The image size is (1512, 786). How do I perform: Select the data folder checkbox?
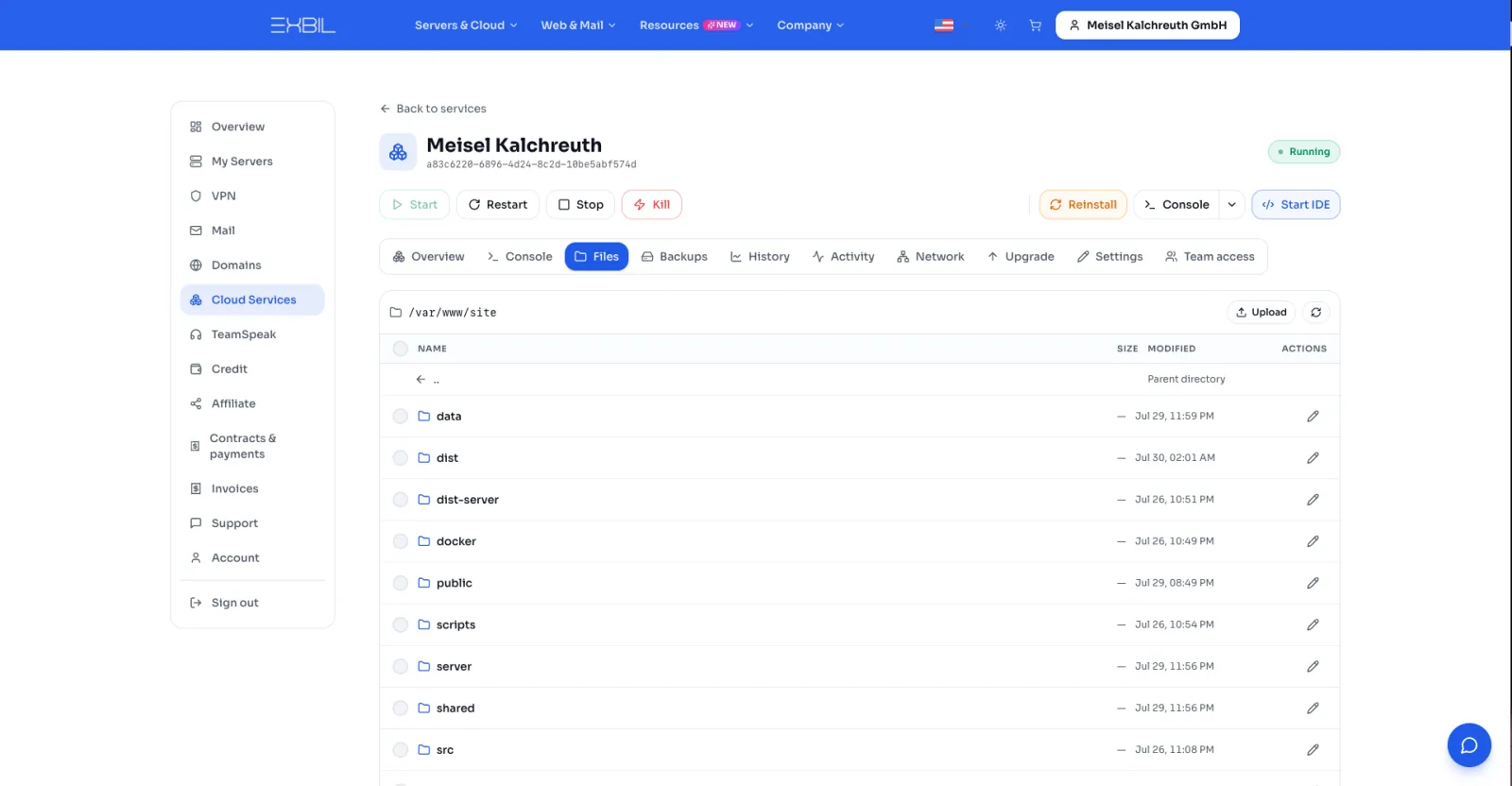[401, 416]
